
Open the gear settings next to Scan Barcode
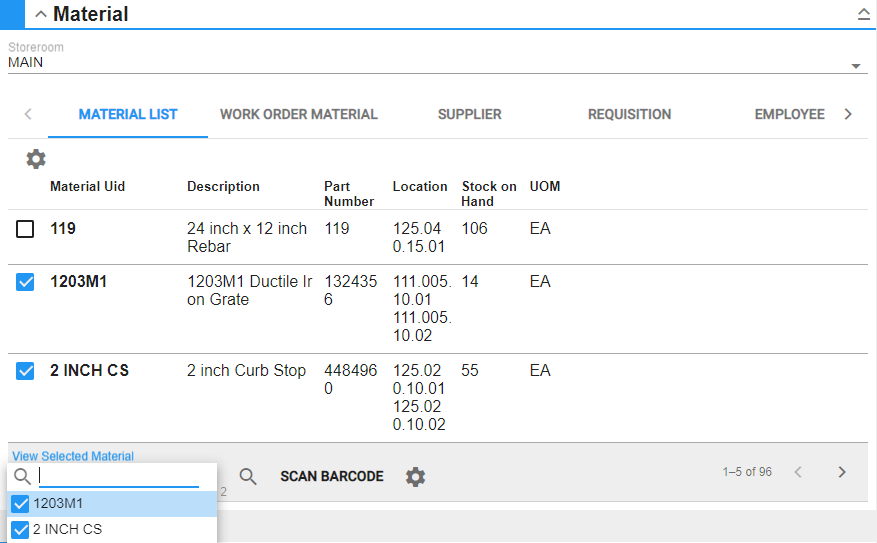[x=415, y=477]
